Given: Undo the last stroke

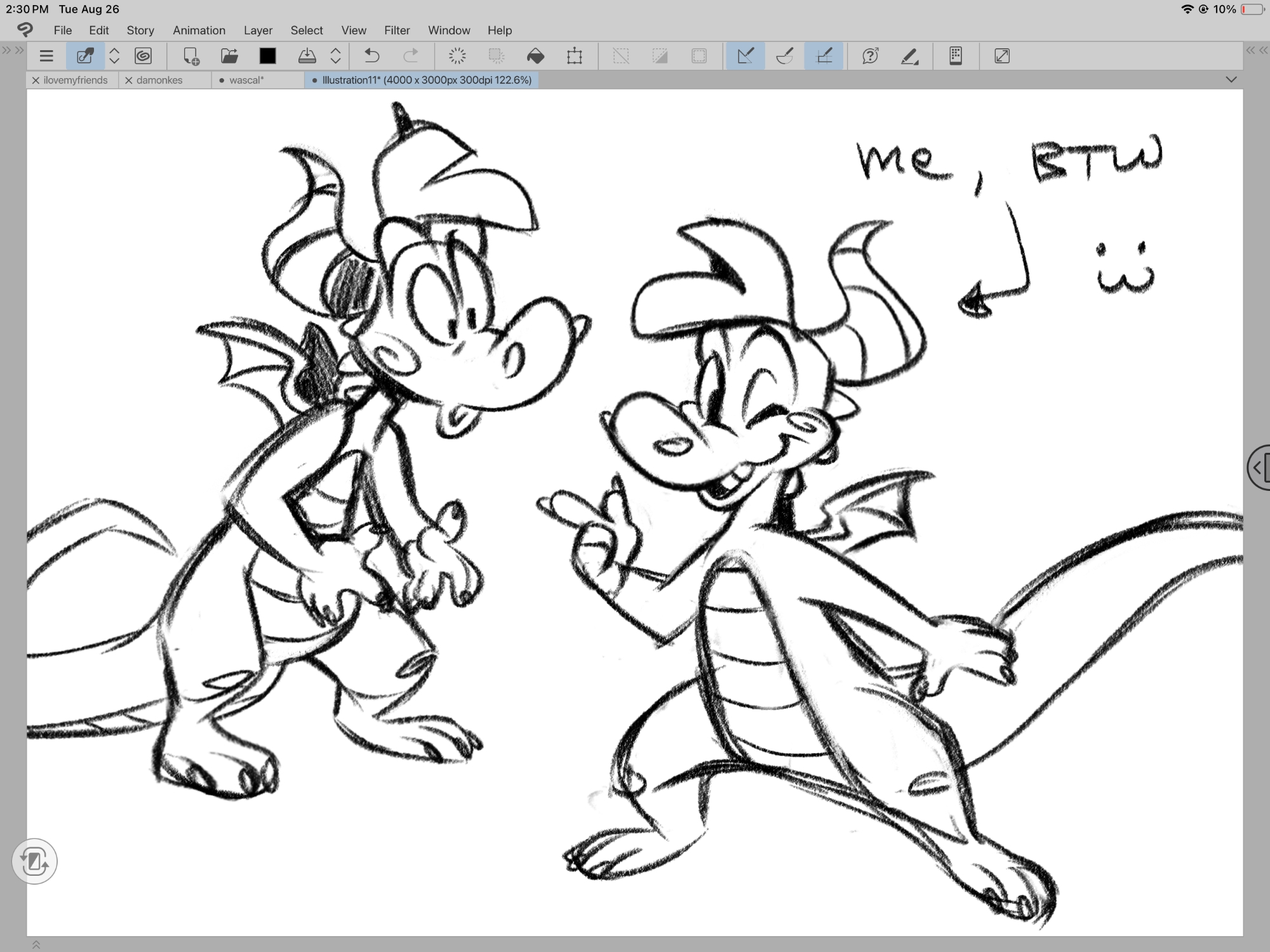Looking at the screenshot, I should click(372, 56).
